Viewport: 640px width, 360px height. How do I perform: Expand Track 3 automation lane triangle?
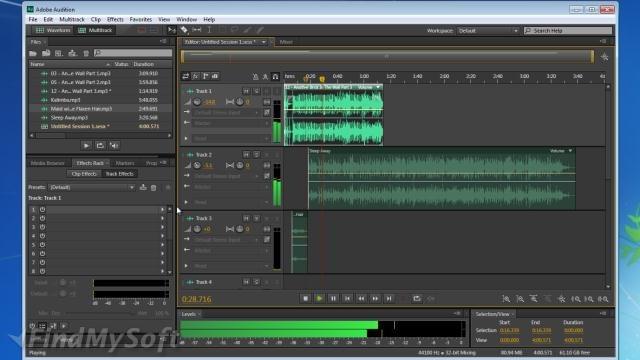point(187,266)
